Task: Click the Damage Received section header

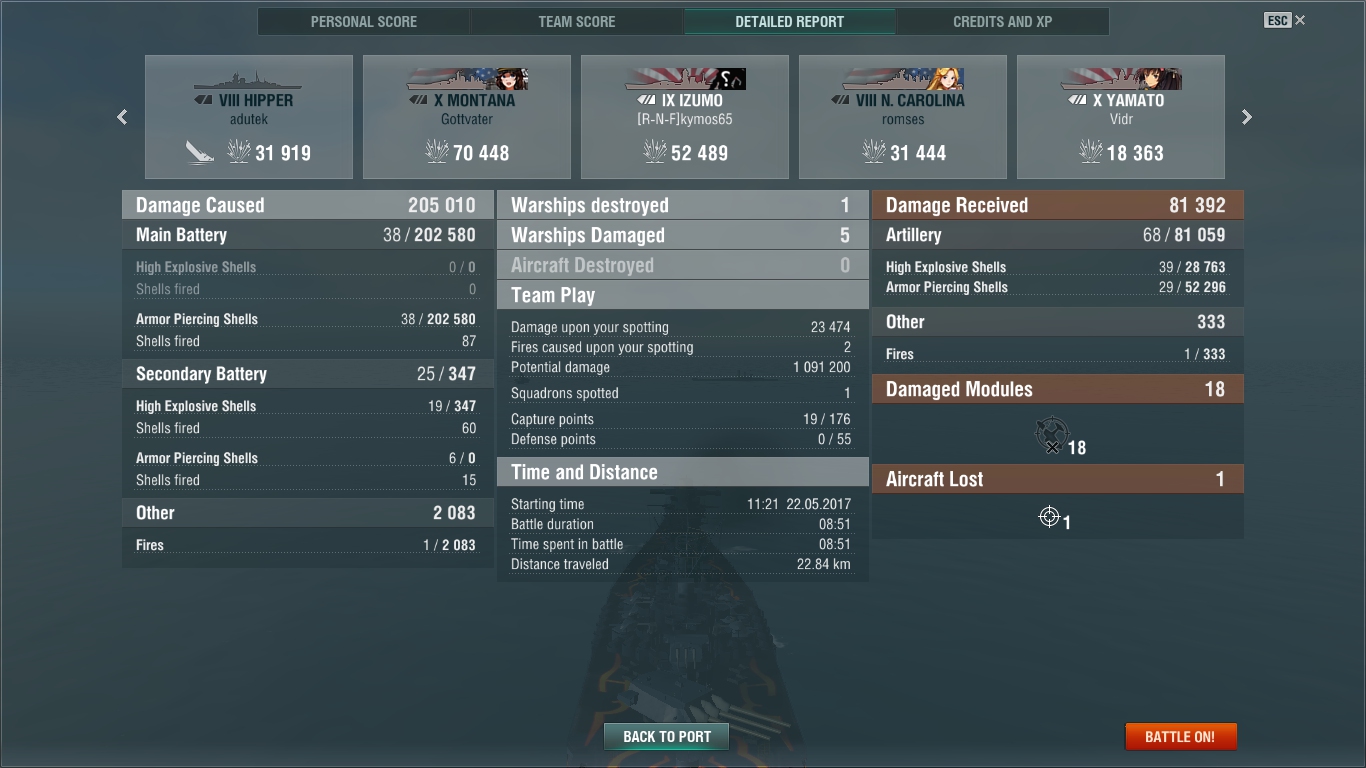Action: click(x=1058, y=205)
